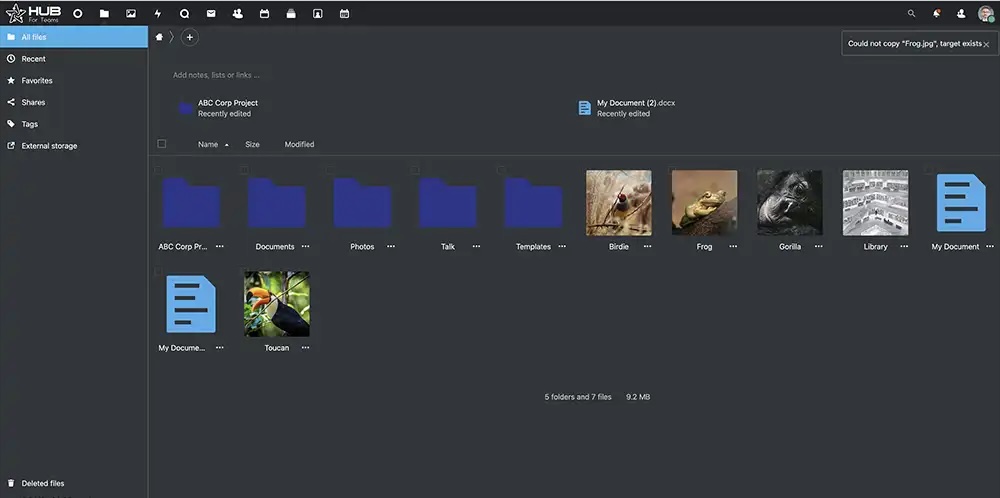
Task: Open recently edited My Document (2).docx
Action: 635,103
